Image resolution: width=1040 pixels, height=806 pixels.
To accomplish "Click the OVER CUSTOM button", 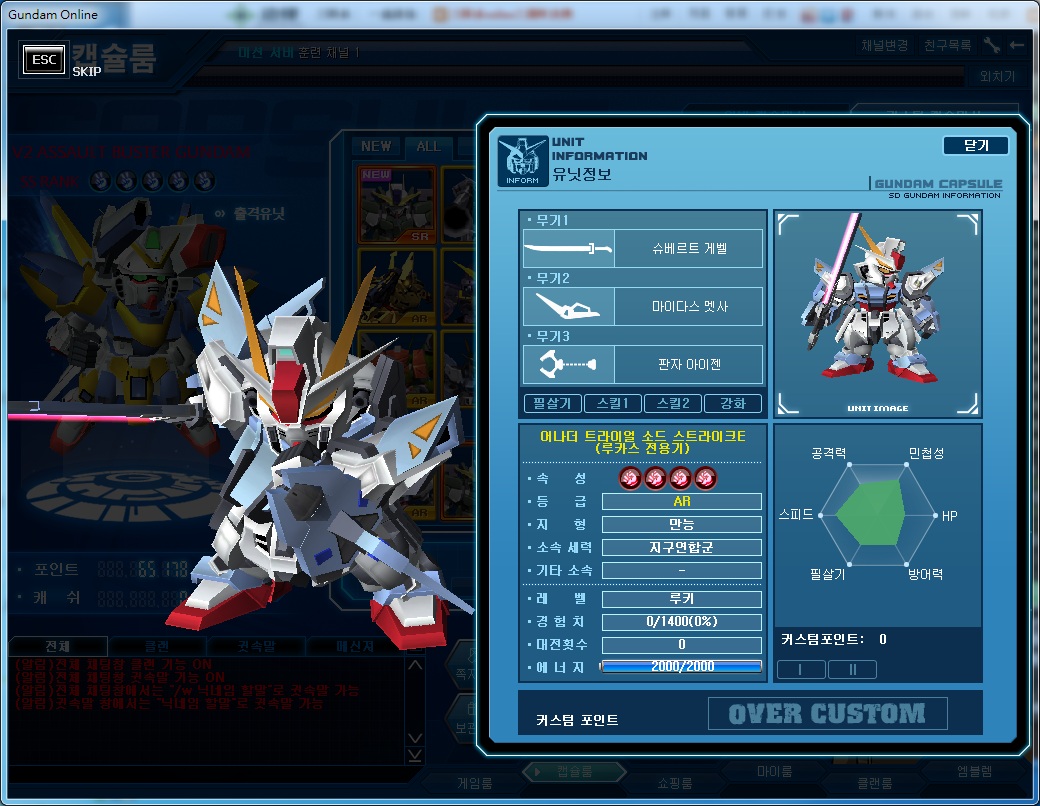I will (x=827, y=714).
